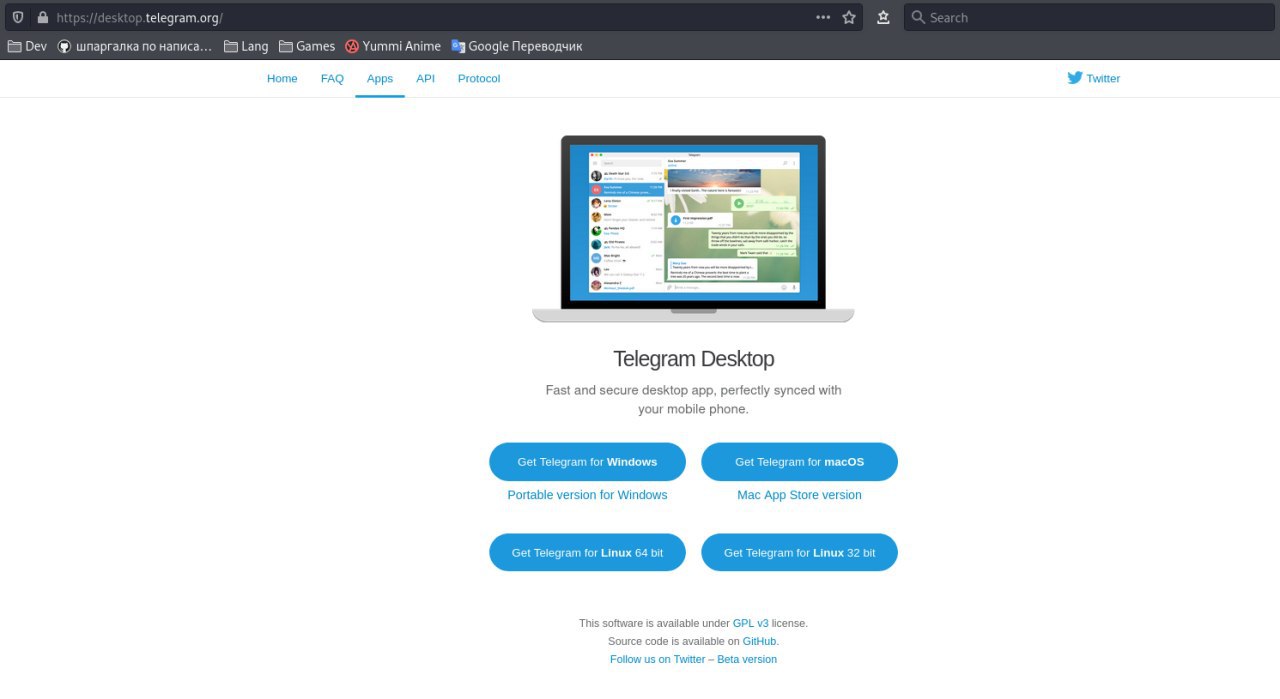The width and height of the screenshot is (1280, 699).
Task: Click the laptop Telegram Desktop preview image
Action: (x=693, y=229)
